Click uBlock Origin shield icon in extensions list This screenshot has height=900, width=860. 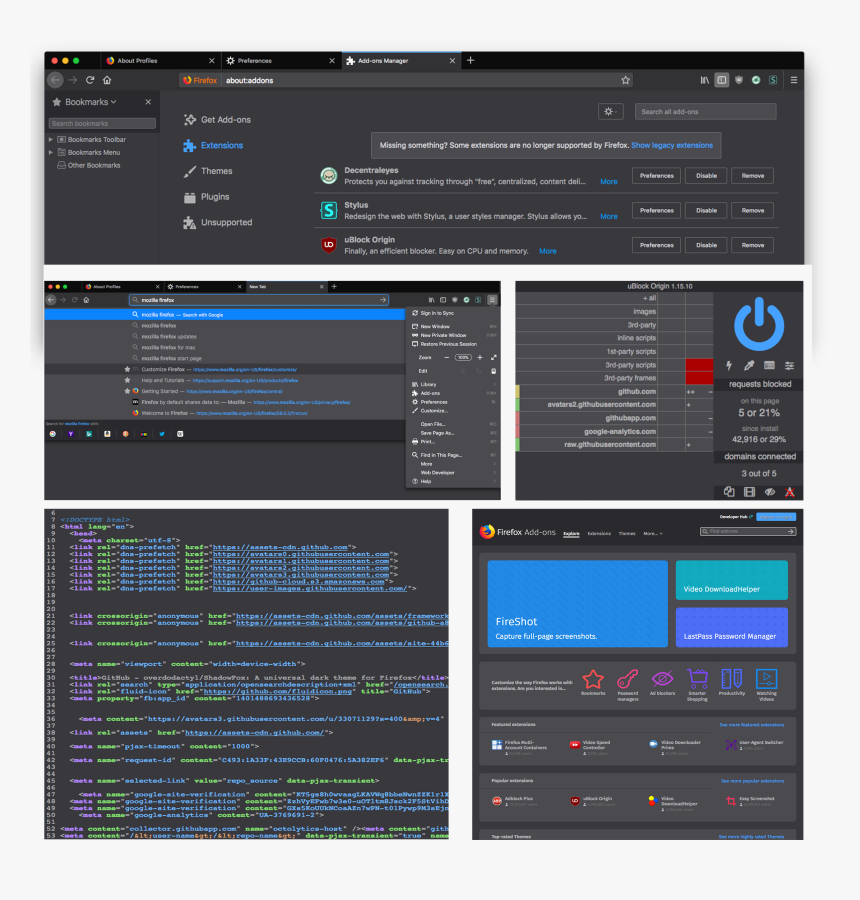pyautogui.click(x=328, y=245)
